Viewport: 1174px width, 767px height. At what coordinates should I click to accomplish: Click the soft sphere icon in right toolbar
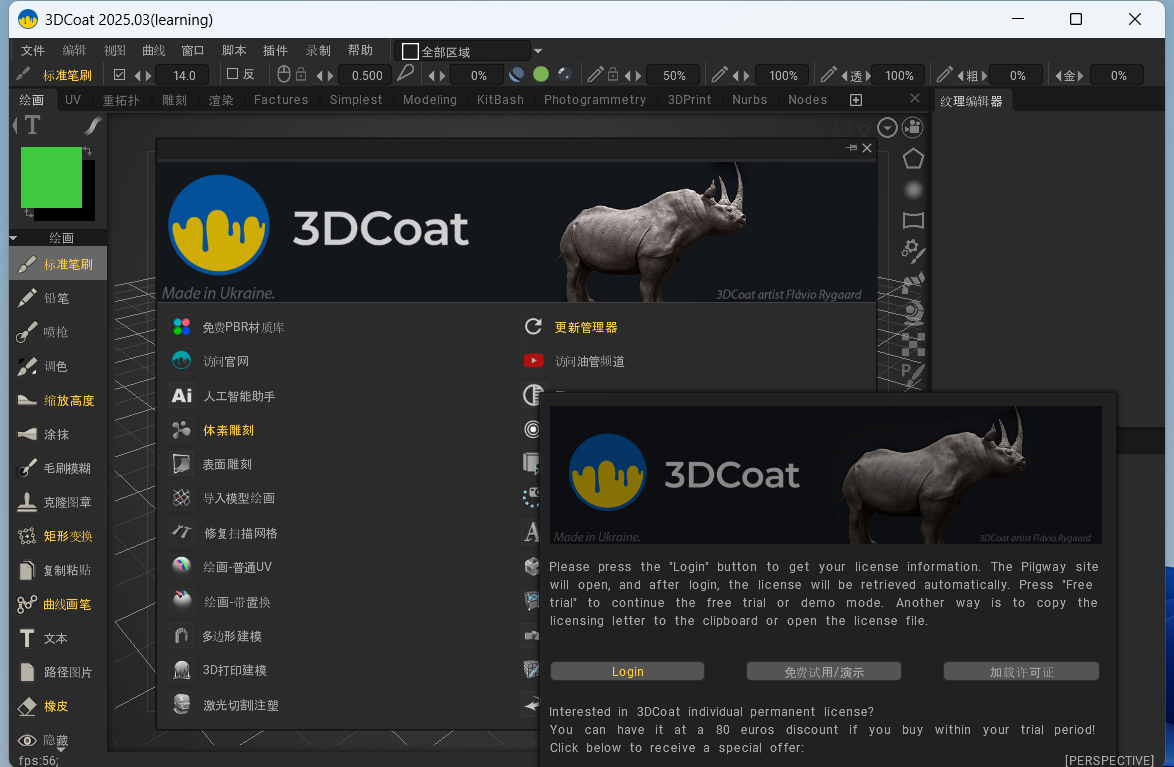tap(913, 190)
